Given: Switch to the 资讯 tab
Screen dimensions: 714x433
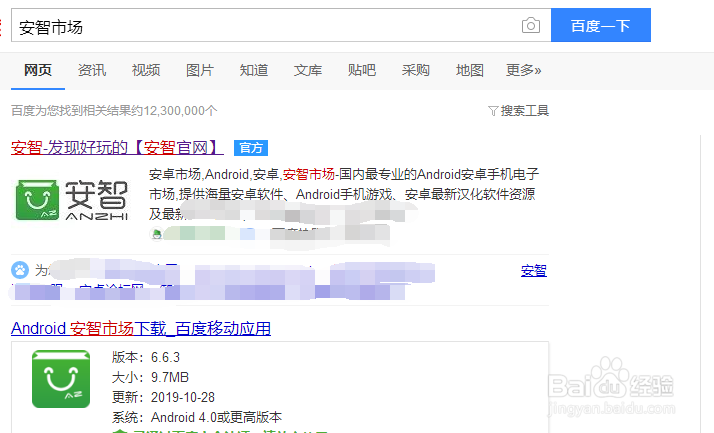Looking at the screenshot, I should (x=92, y=70).
